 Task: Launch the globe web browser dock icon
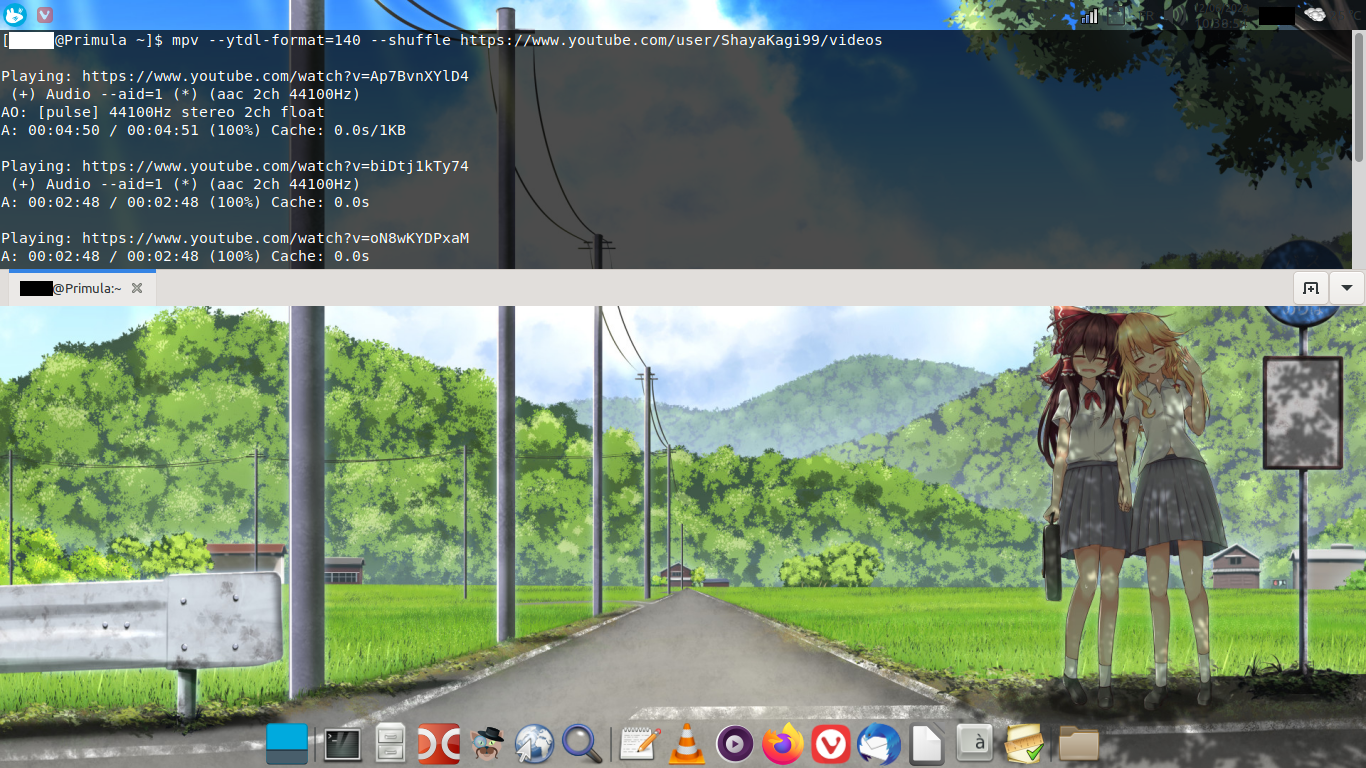tap(534, 744)
